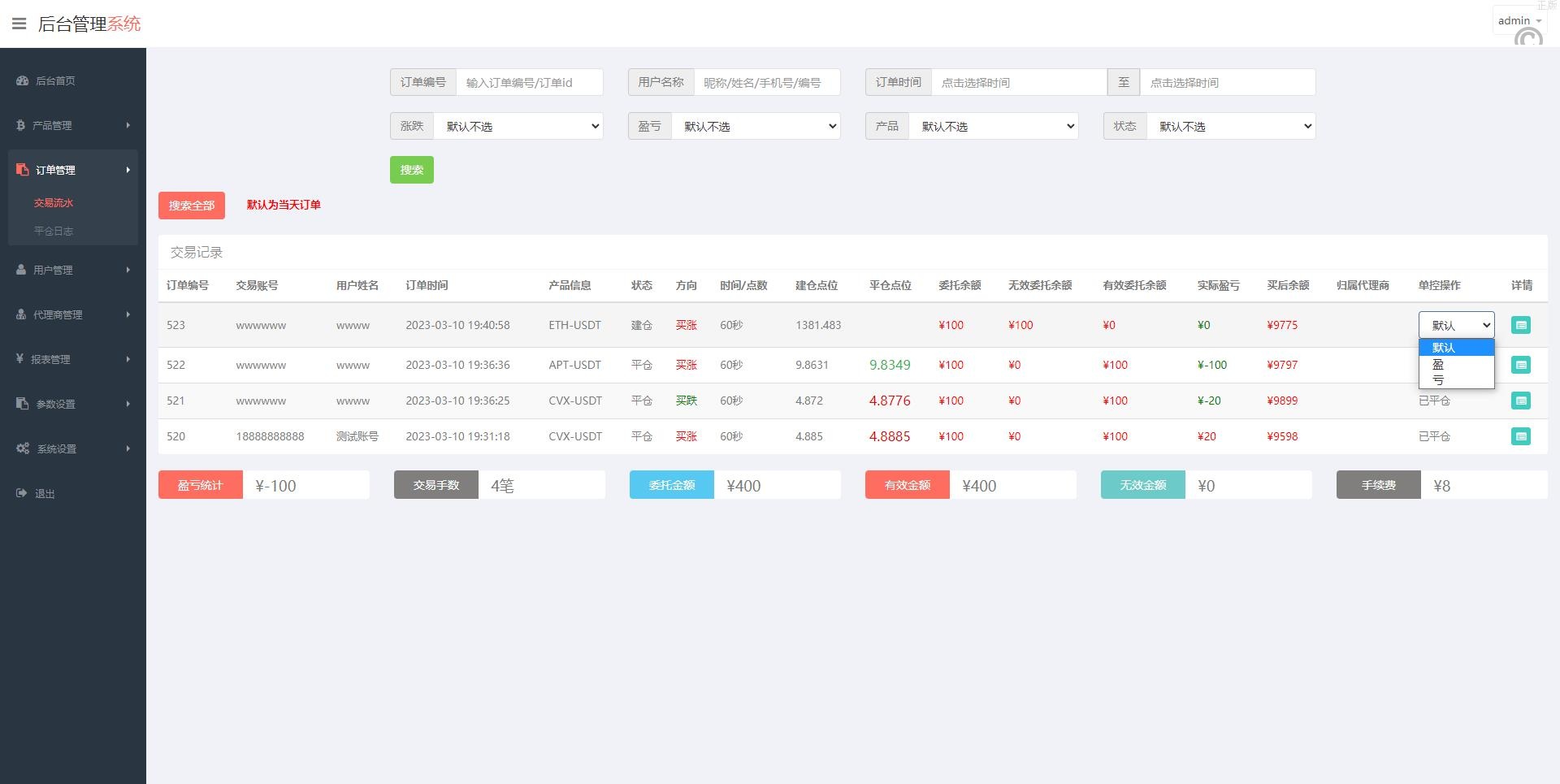Click the 退出 logout icon
The width and height of the screenshot is (1560, 784).
click(21, 493)
